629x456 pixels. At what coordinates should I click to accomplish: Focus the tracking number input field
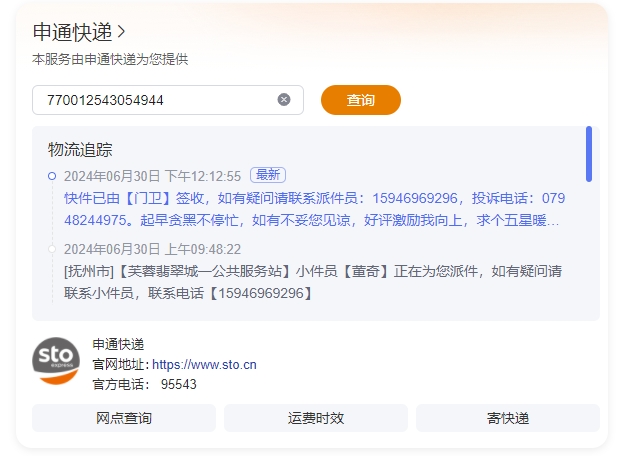pos(168,100)
